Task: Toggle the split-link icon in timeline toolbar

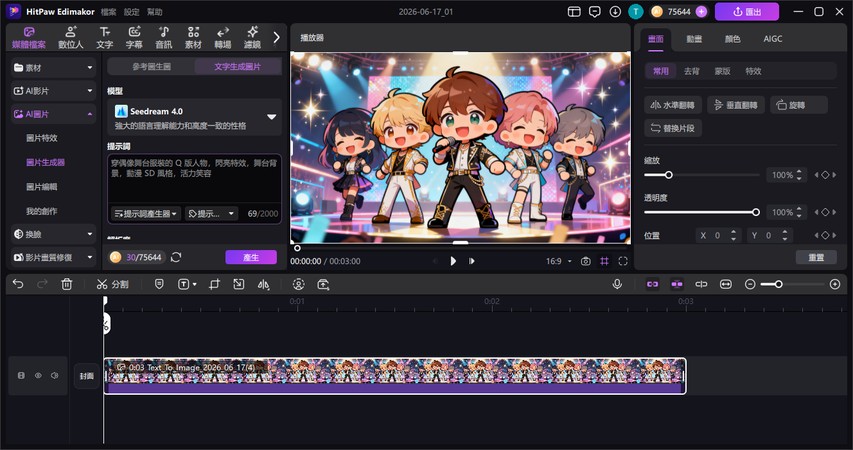Action: (x=701, y=284)
